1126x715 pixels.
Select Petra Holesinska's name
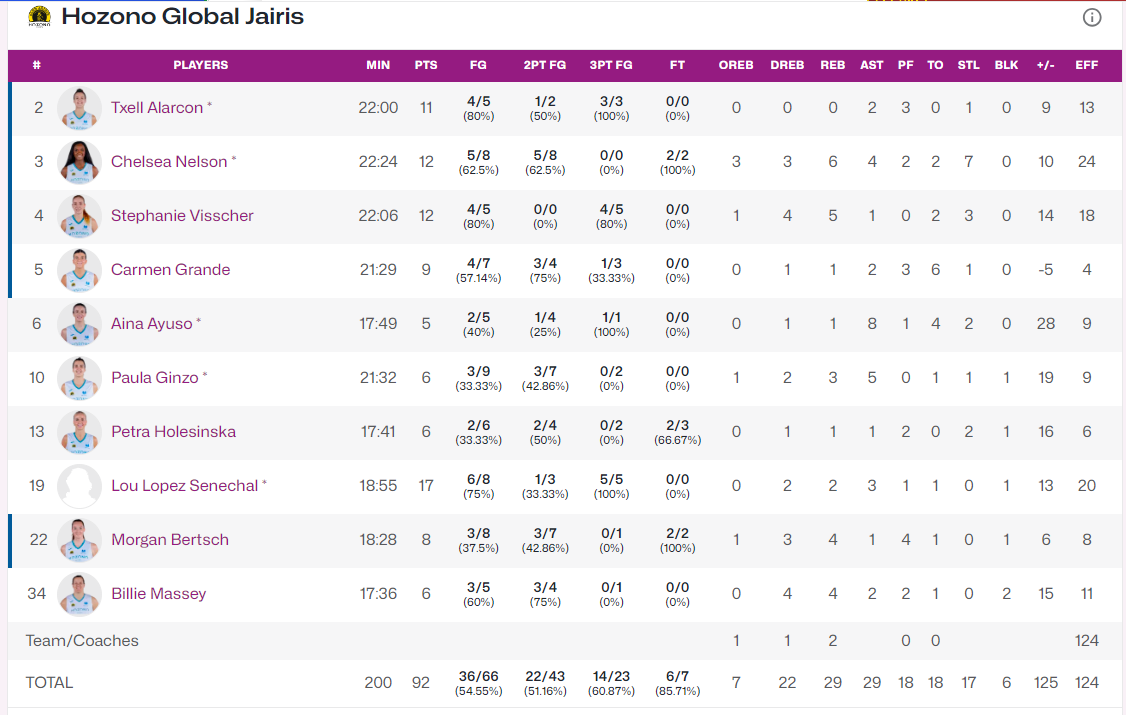(x=174, y=431)
